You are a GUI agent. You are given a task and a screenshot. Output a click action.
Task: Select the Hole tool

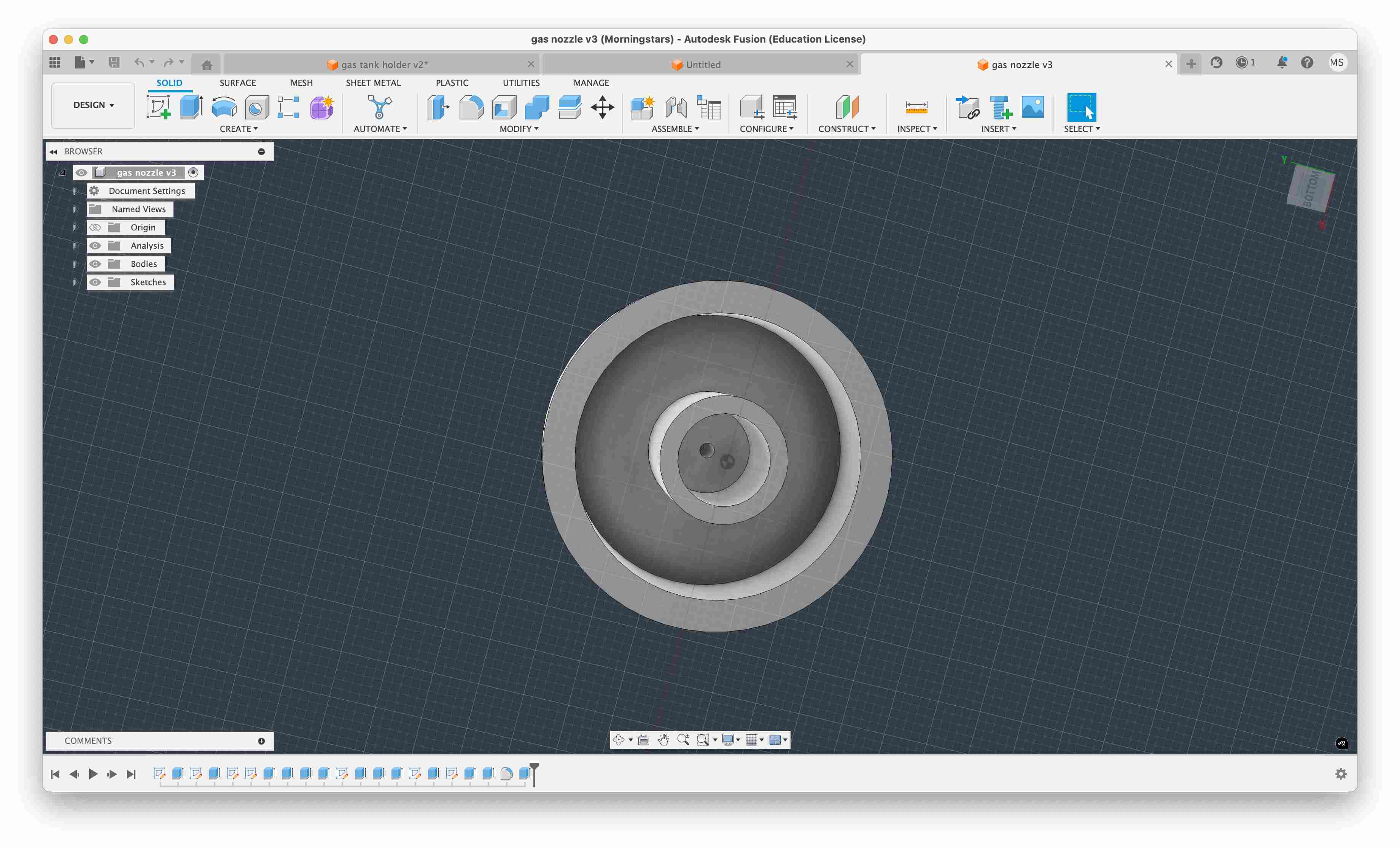256,107
